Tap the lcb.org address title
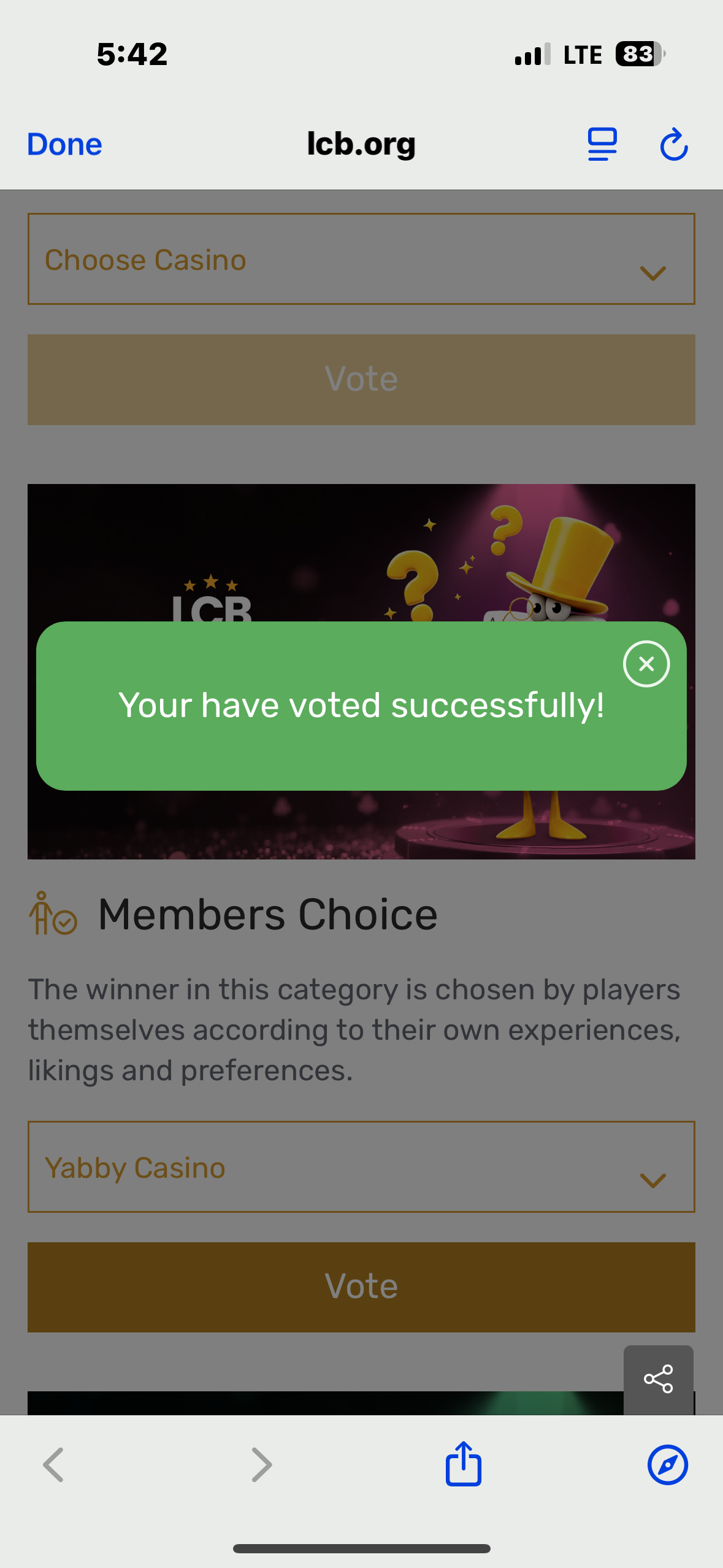The width and height of the screenshot is (723, 1568). [x=361, y=145]
